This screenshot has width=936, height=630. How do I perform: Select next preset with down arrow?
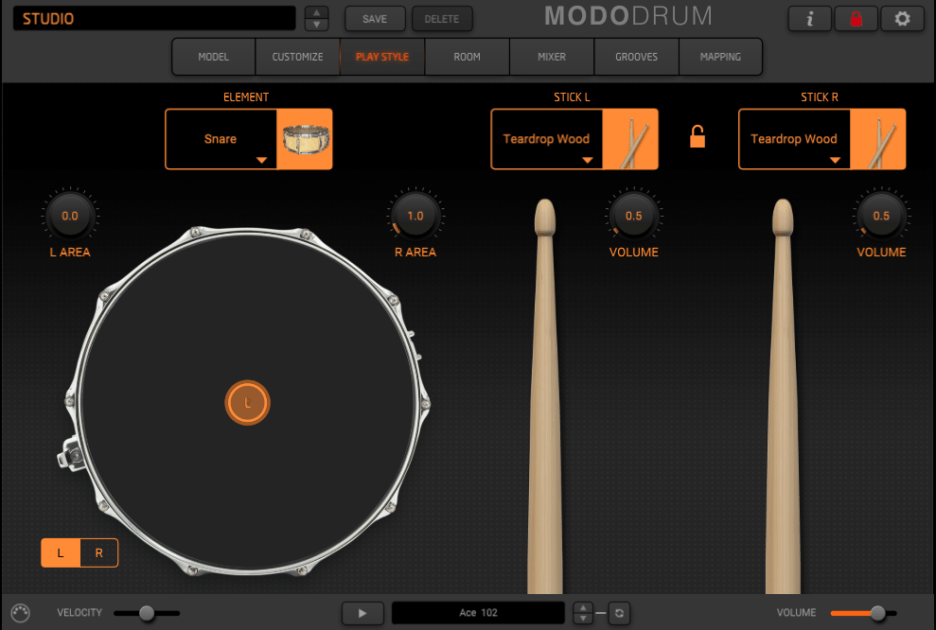[316, 24]
